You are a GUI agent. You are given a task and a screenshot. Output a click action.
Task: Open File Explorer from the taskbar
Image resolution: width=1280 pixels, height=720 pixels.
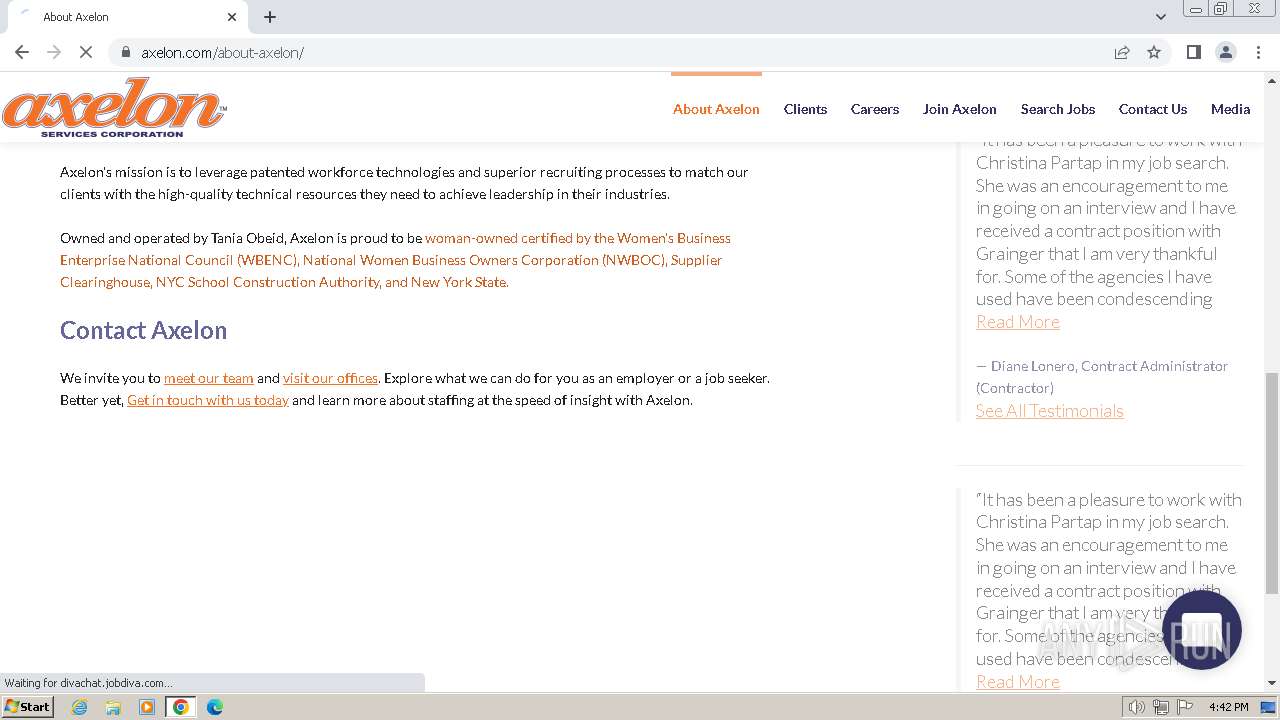point(113,707)
